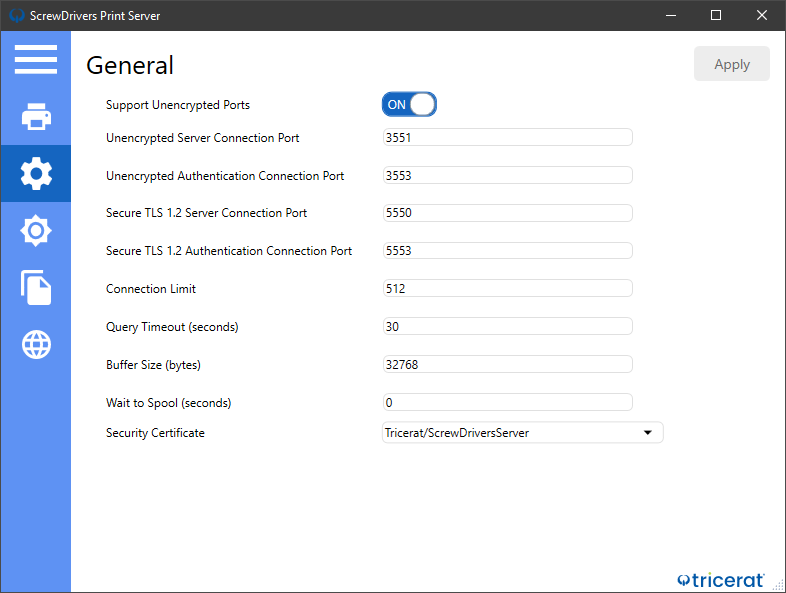Click the Security Certificate label
This screenshot has height=593, width=786.
coord(155,433)
